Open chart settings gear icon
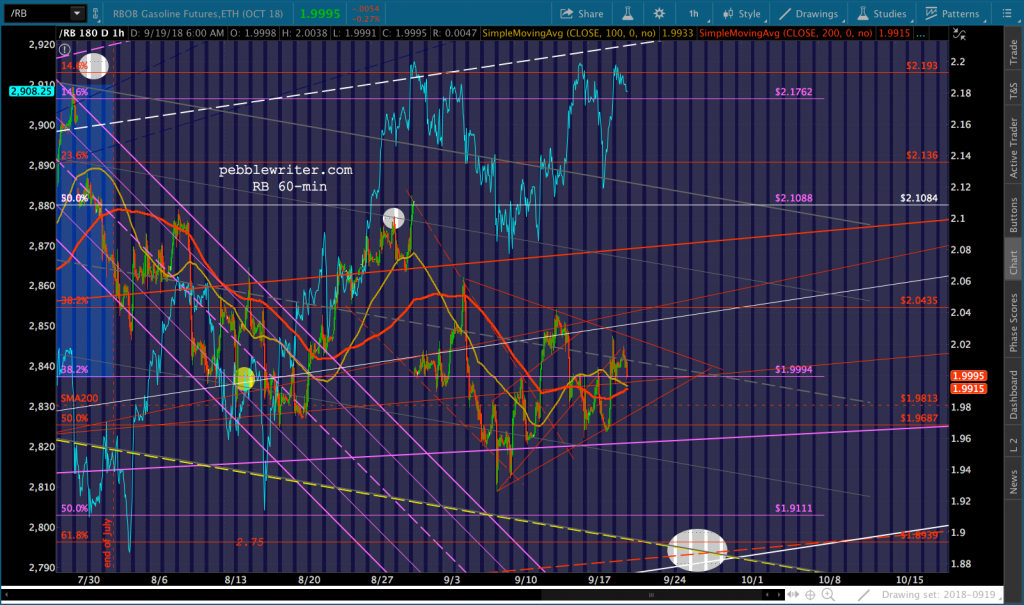This screenshot has width=1024, height=605. (659, 14)
